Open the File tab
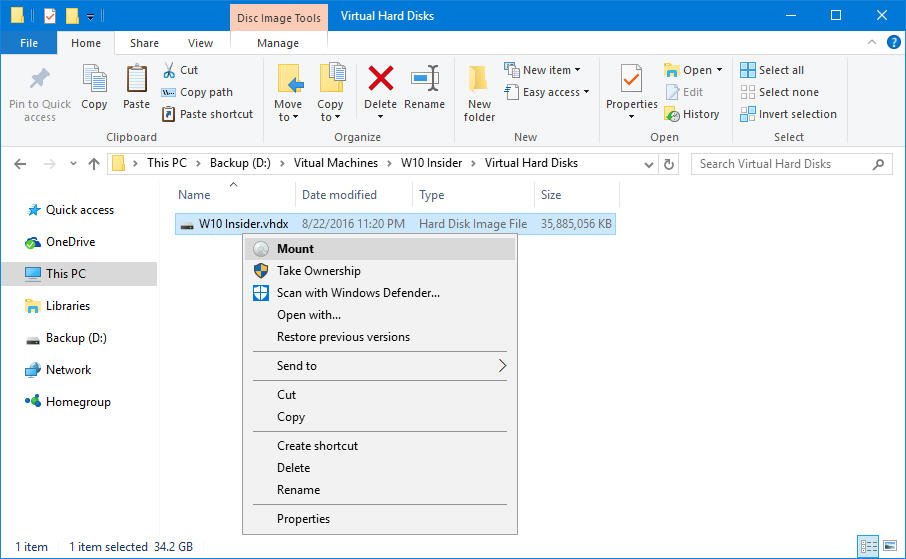This screenshot has height=559, width=906. (29, 43)
